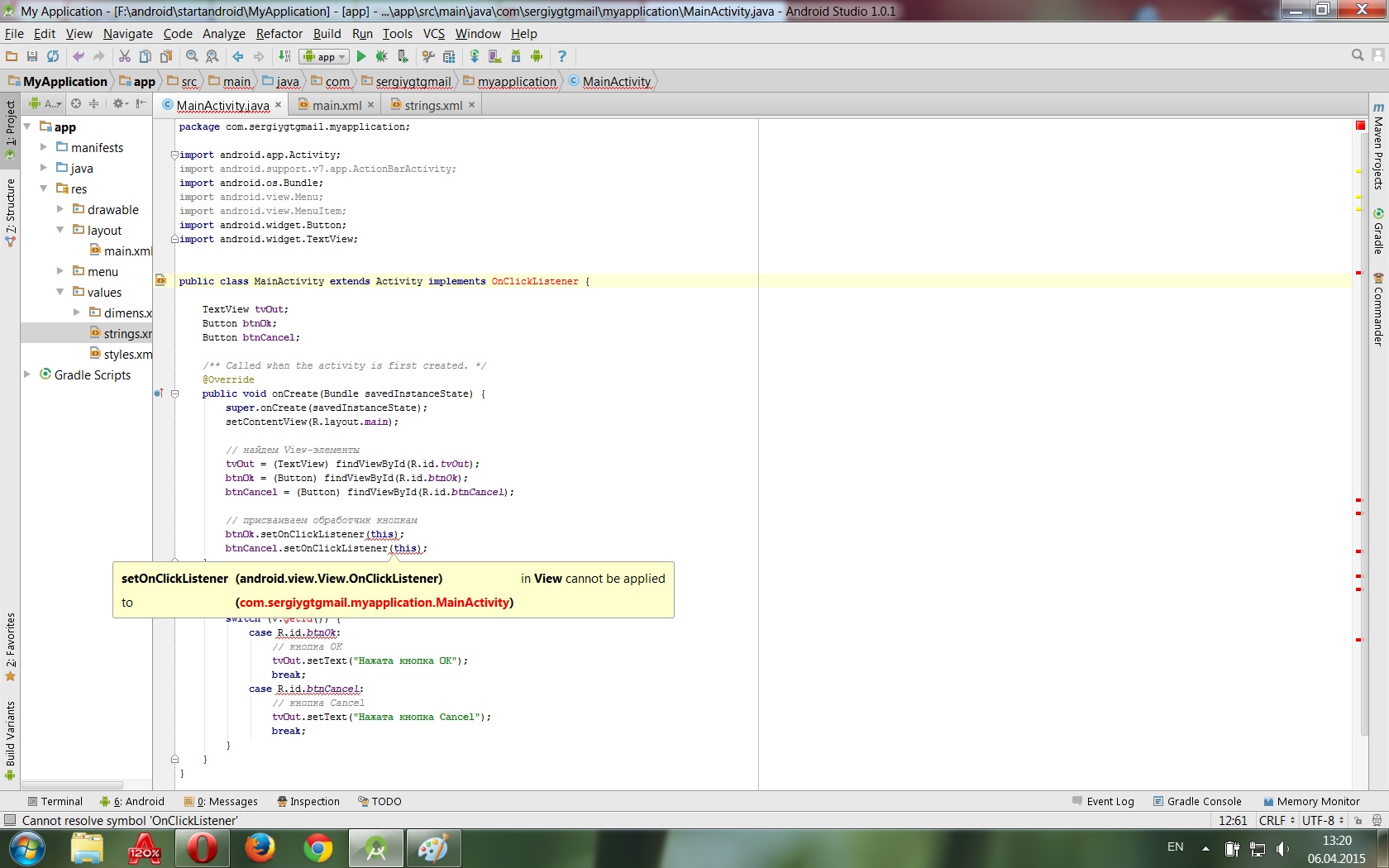The width and height of the screenshot is (1389, 868).
Task: Open Find with the magnifier toolbar icon
Action: point(192,56)
